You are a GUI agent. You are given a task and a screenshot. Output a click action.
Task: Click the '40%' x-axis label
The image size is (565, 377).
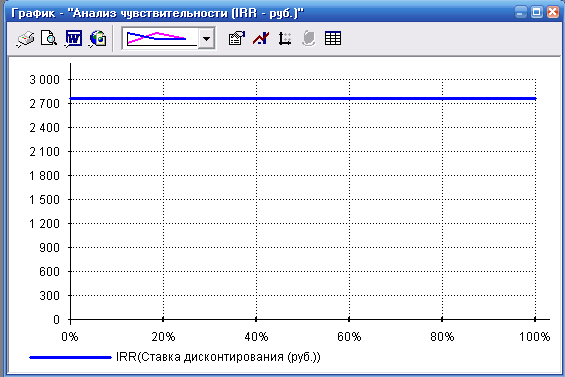256,337
